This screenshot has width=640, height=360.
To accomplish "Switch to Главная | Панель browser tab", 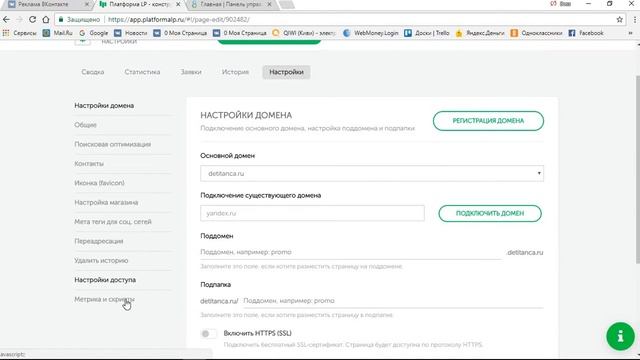I will coord(231,4).
